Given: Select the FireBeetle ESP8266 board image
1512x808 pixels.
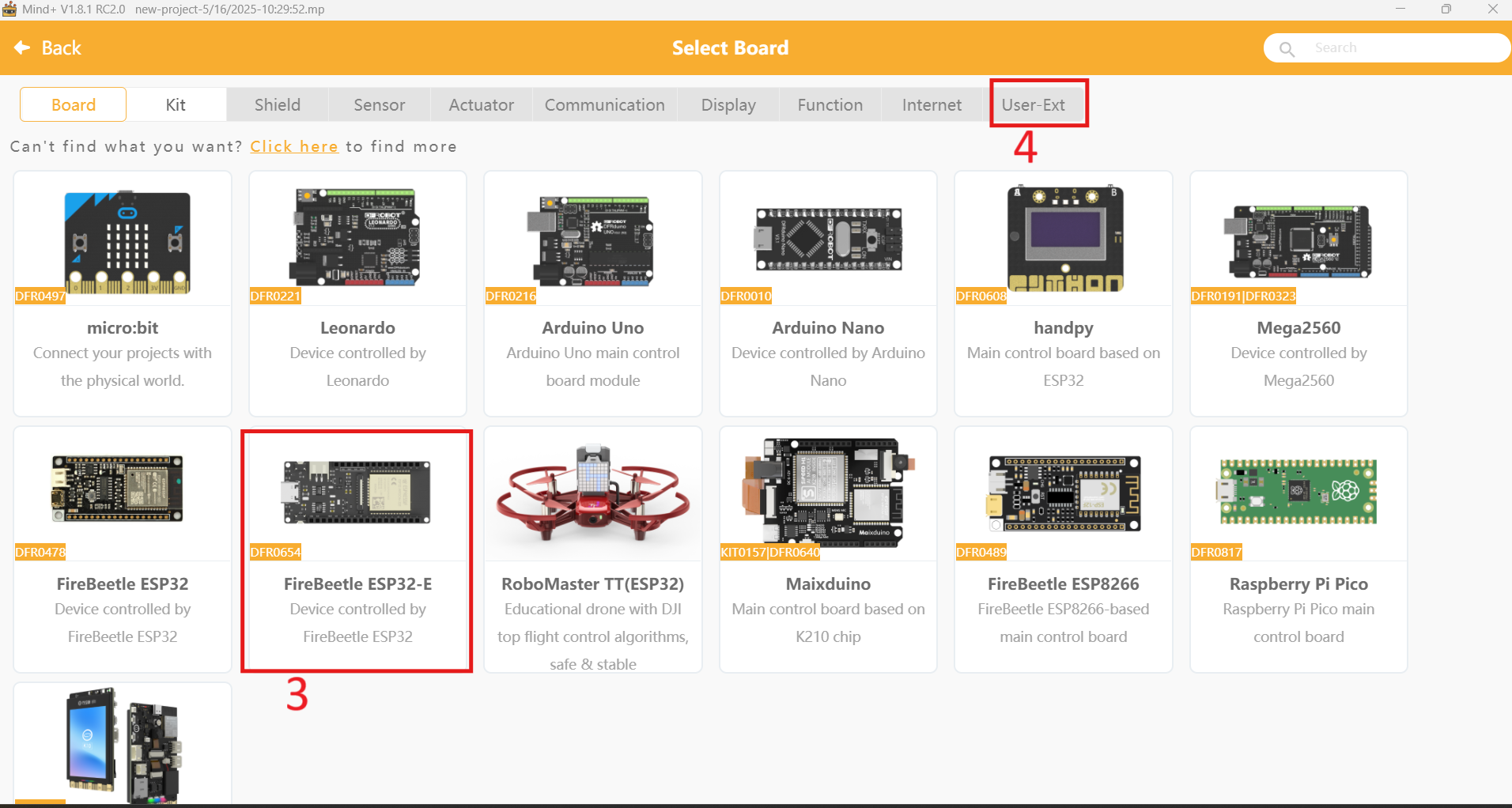Looking at the screenshot, I should point(1064,493).
